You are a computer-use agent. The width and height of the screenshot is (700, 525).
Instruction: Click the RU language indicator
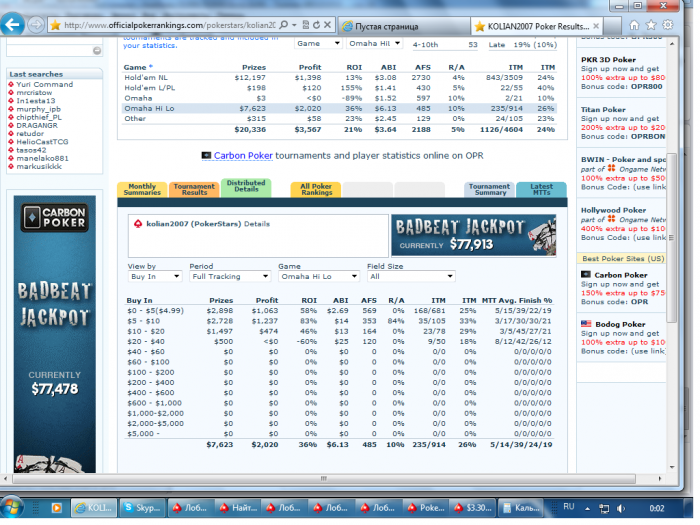pyautogui.click(x=568, y=507)
